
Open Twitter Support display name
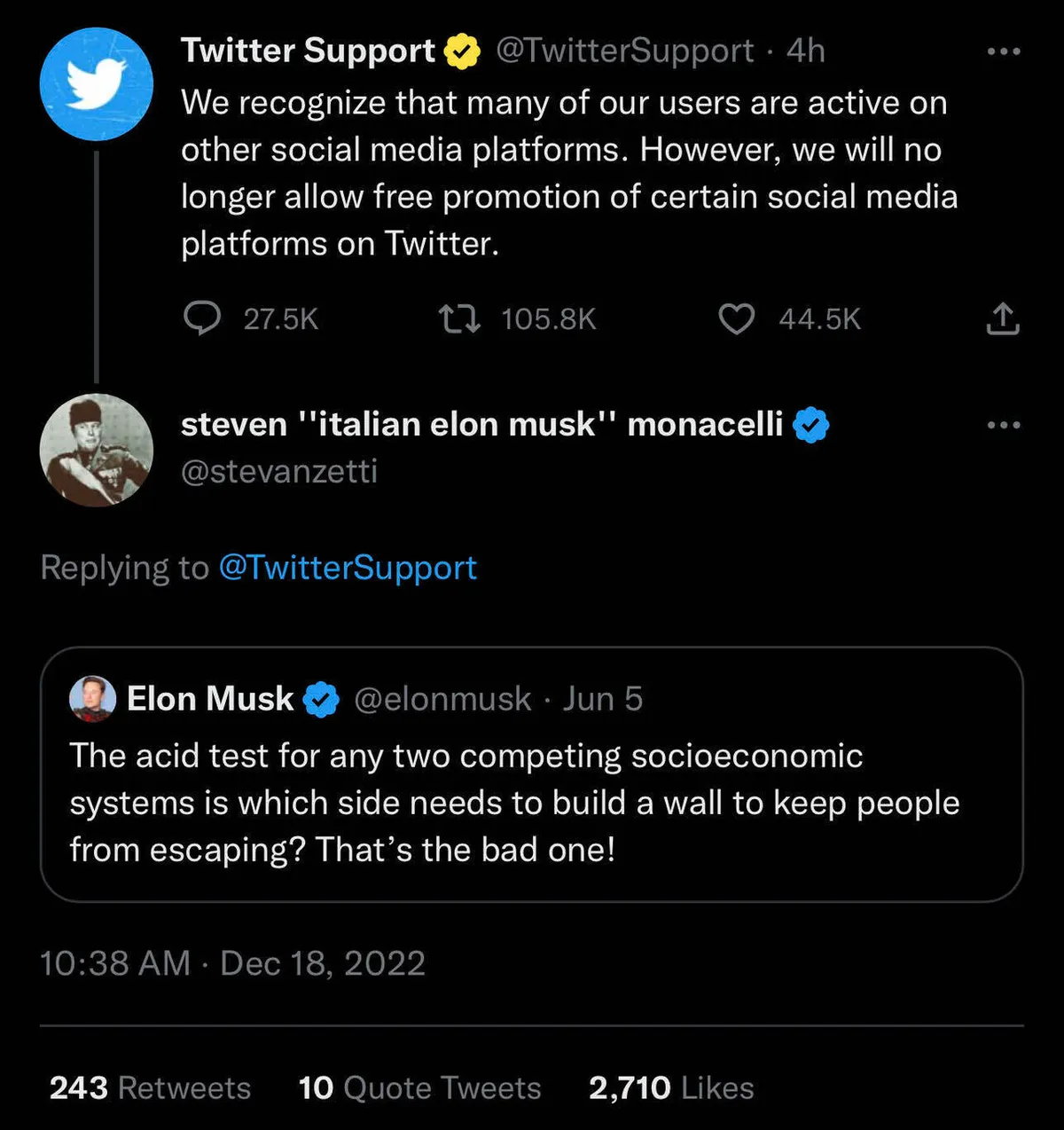tap(308, 51)
